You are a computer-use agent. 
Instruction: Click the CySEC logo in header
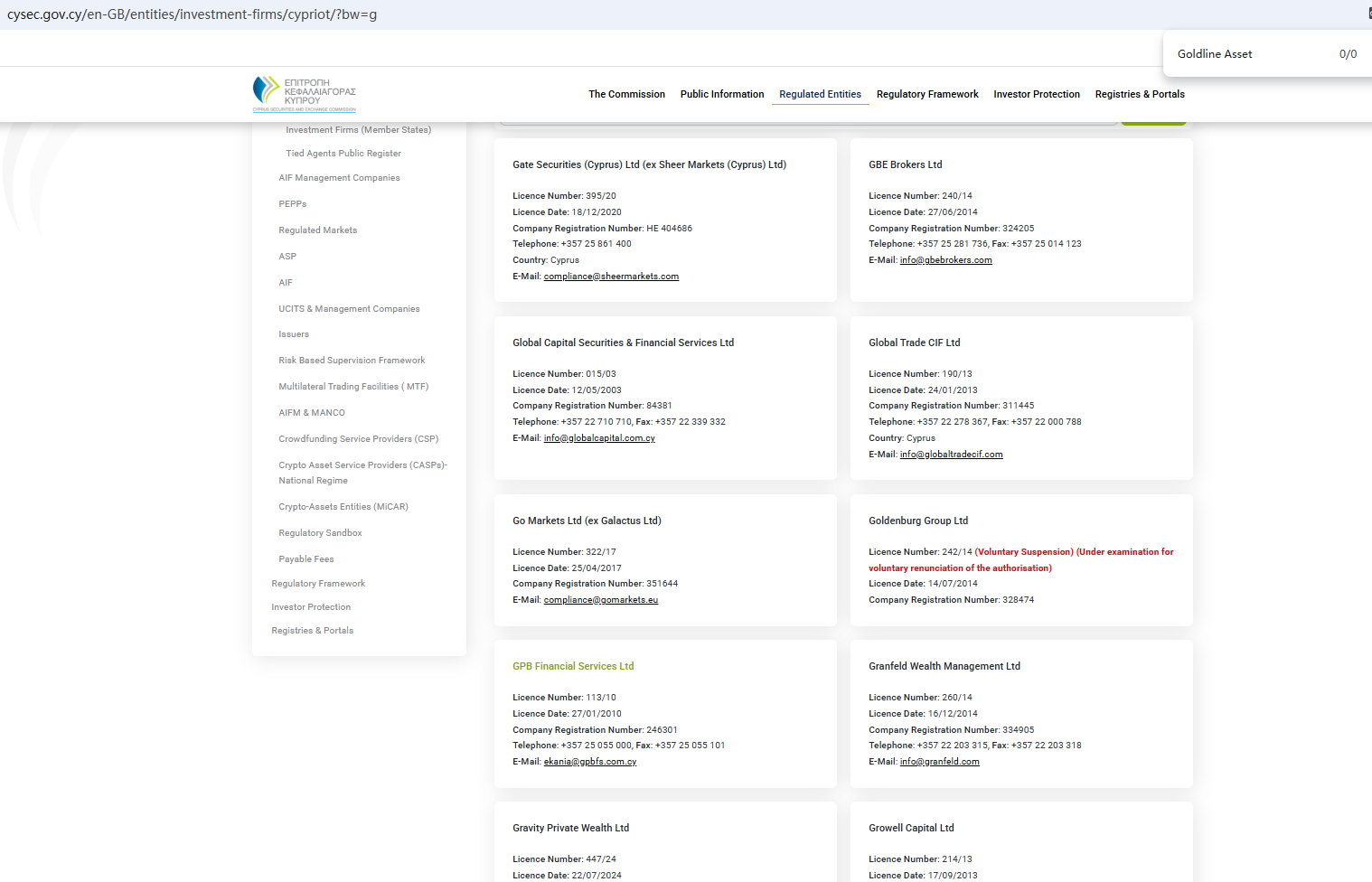click(x=304, y=94)
